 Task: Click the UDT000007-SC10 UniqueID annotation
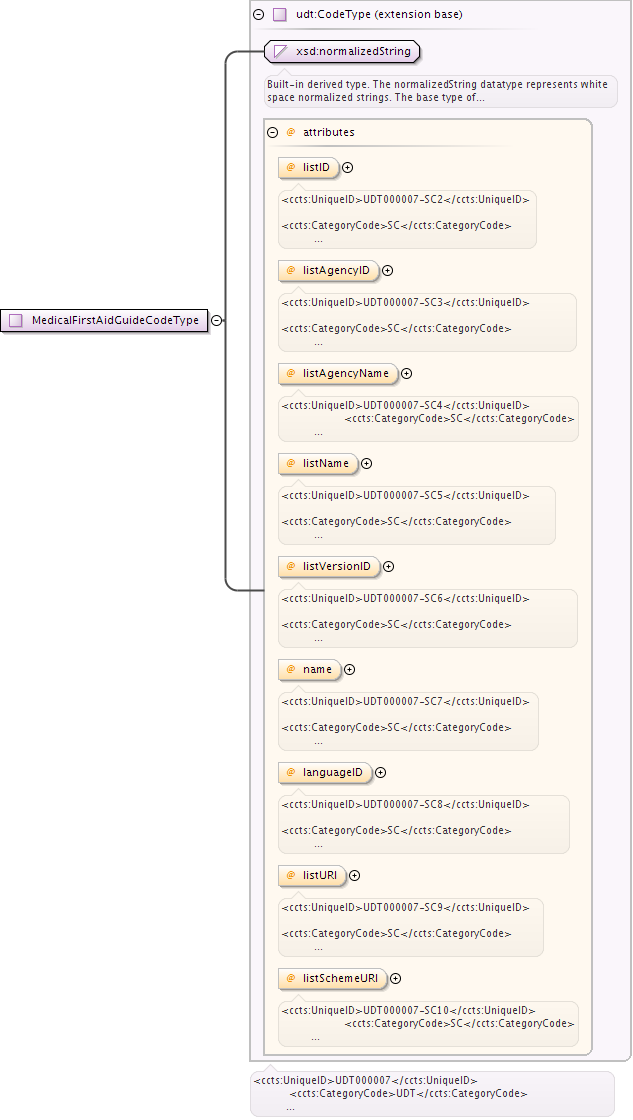tap(409, 1010)
